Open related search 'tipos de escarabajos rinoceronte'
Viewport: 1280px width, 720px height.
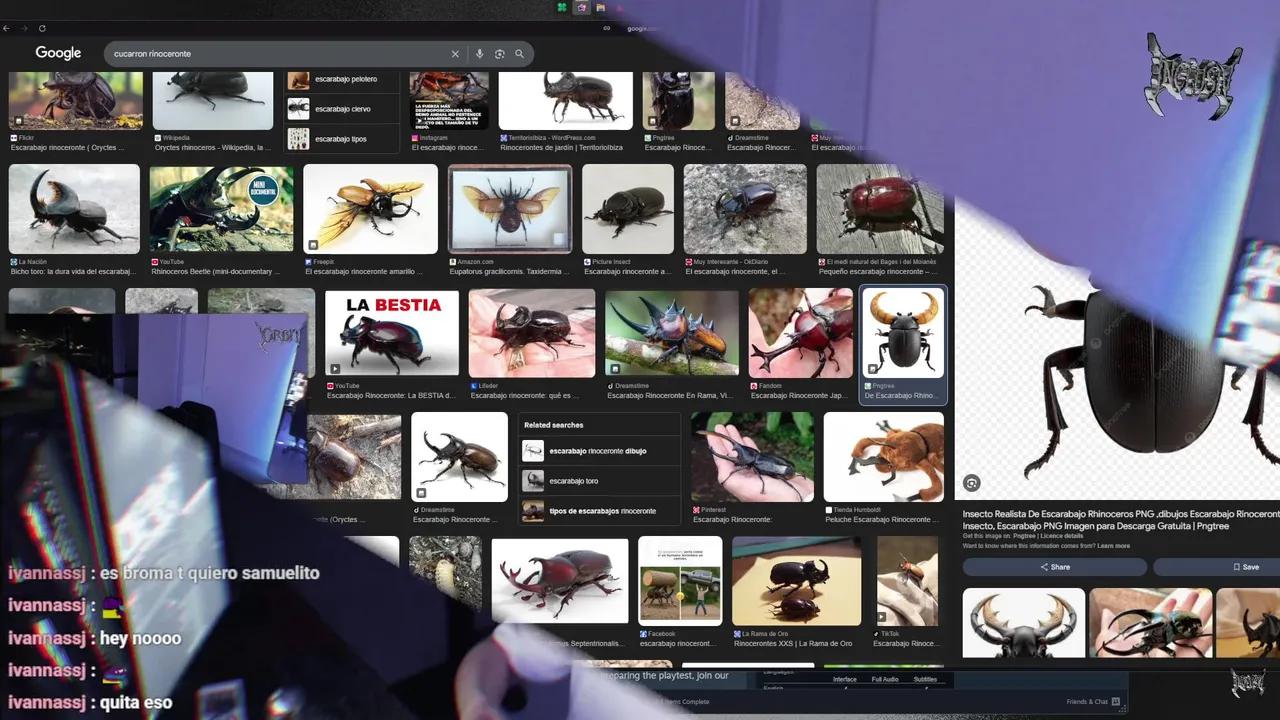[600, 511]
